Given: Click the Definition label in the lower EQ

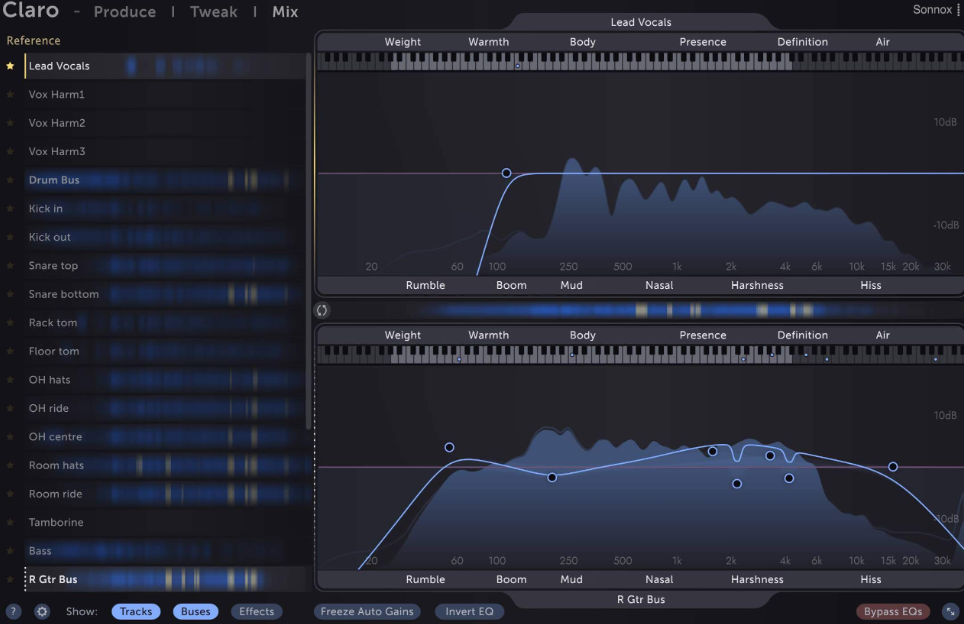Looking at the screenshot, I should 802,335.
